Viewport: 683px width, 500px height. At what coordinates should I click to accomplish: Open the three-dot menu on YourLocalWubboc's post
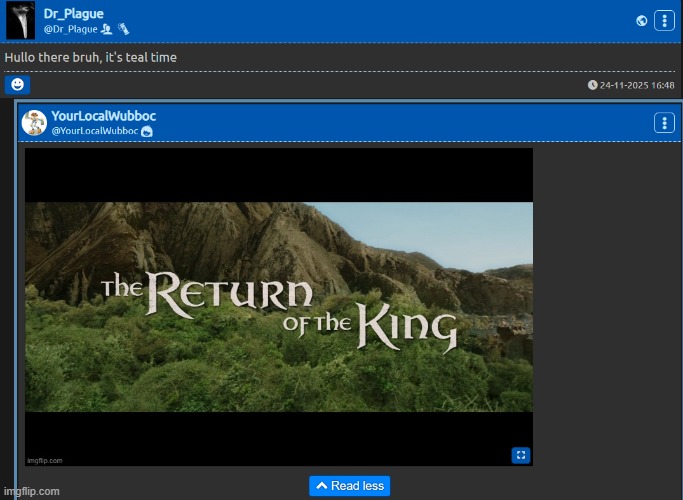[665, 123]
